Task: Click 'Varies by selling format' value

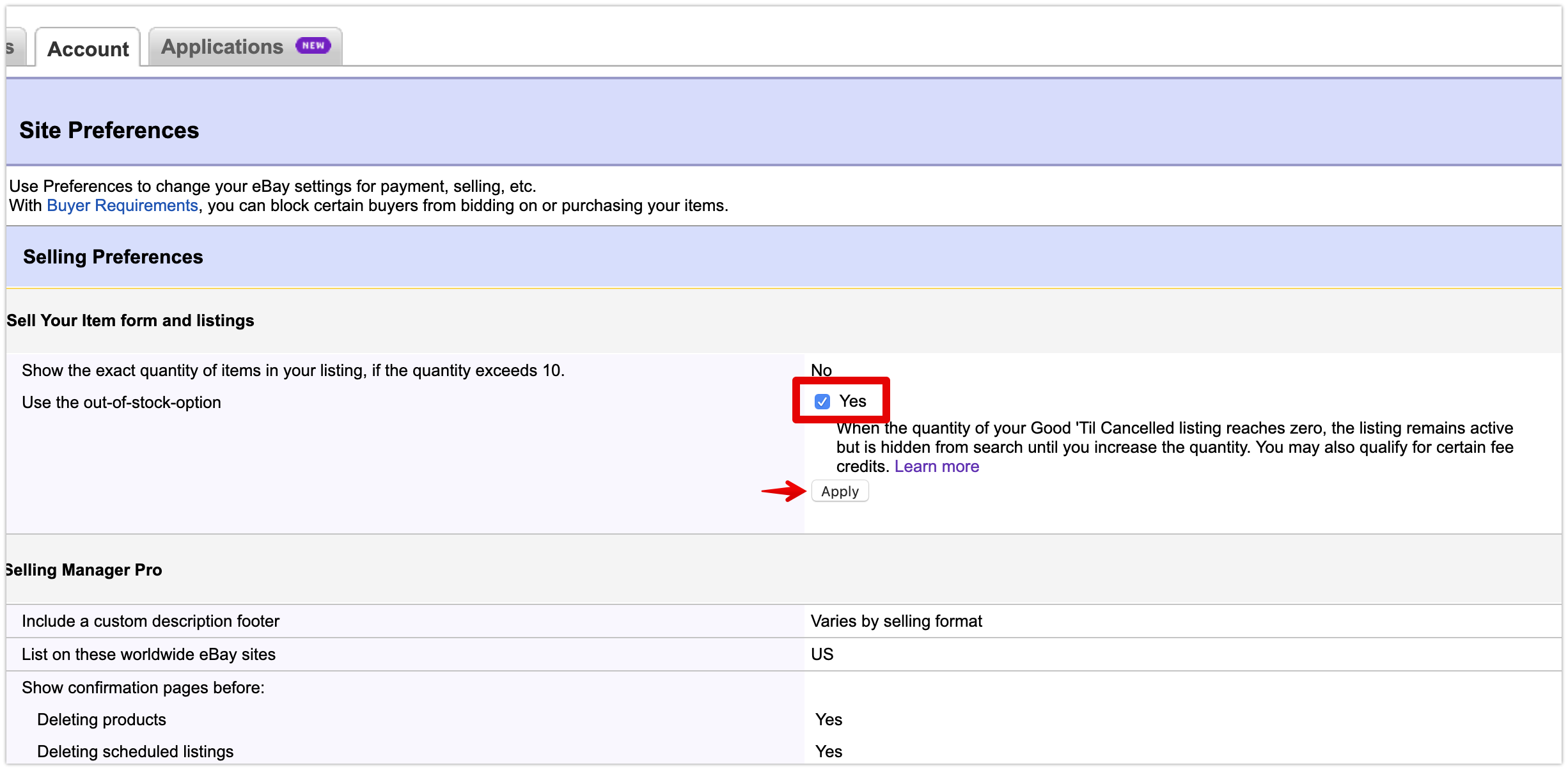Action: coord(896,621)
